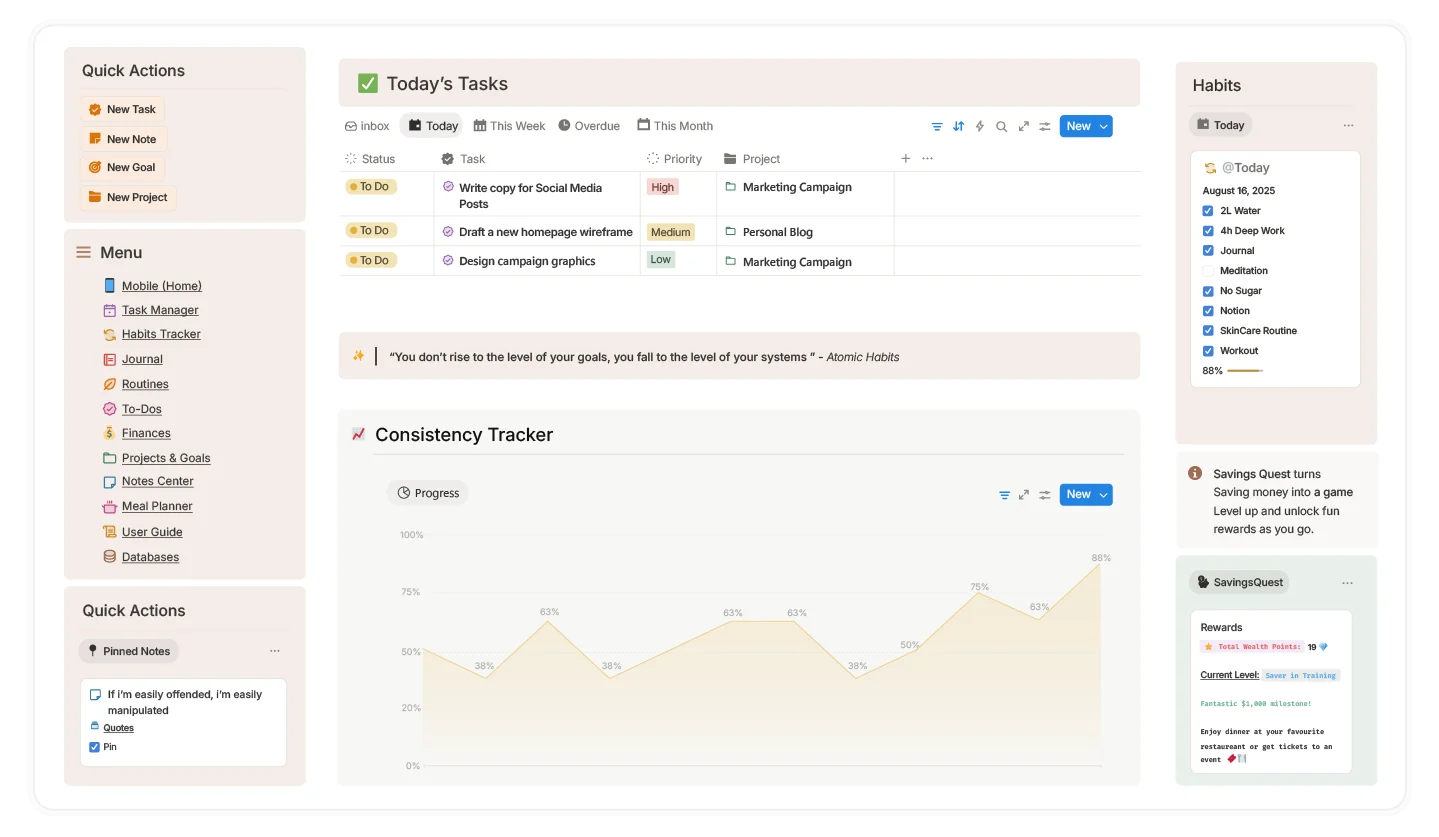Add a property with the plus icon in table header

(x=906, y=158)
